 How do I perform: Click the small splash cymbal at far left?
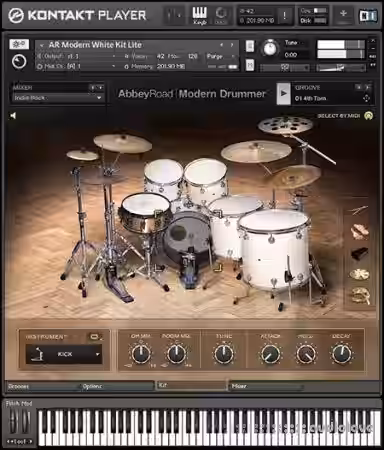82,155
